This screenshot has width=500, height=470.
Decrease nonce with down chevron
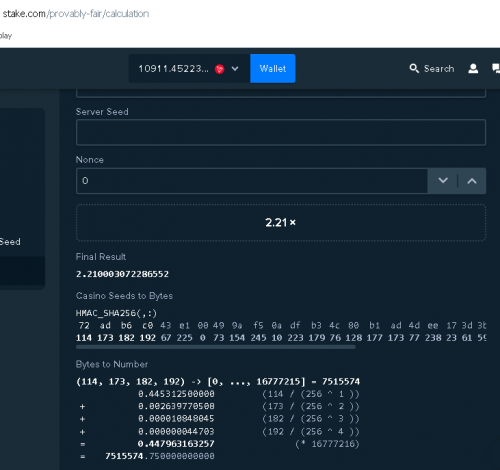pyautogui.click(x=443, y=181)
